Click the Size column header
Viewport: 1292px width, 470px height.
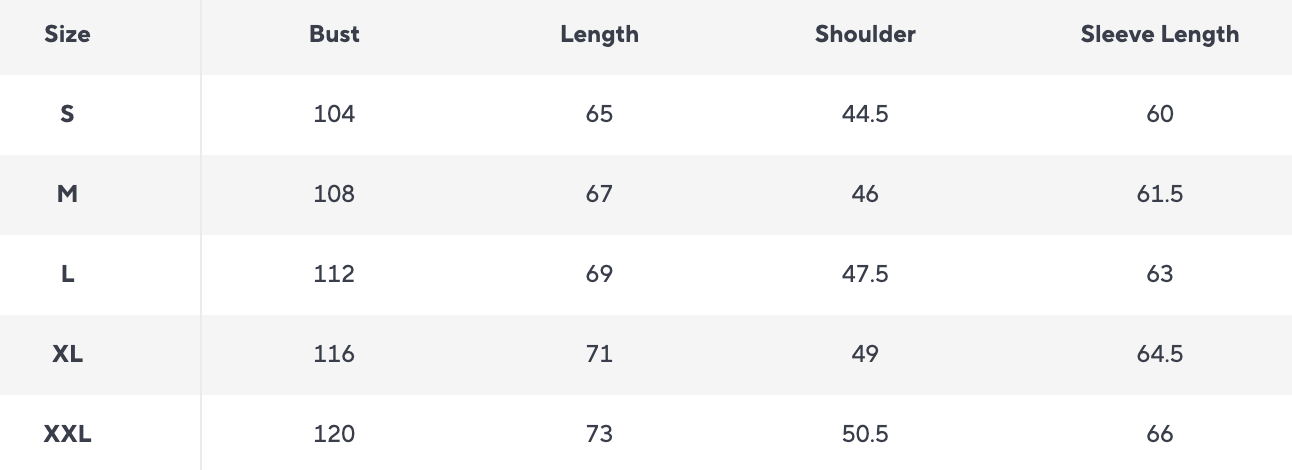(x=67, y=34)
